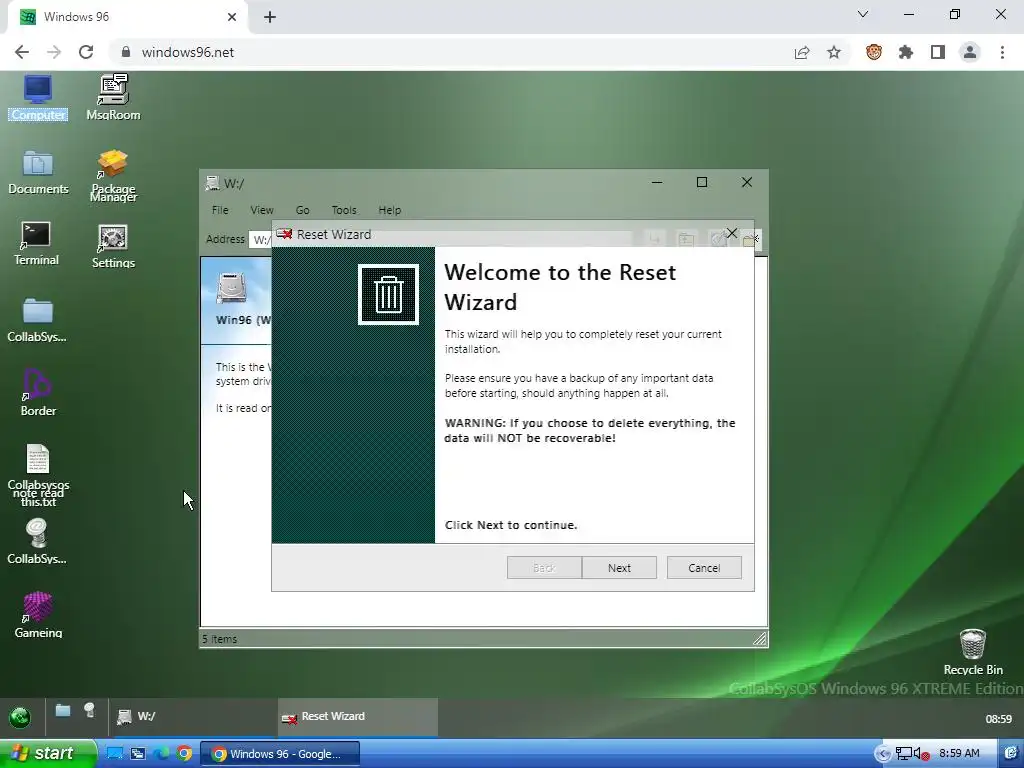Click the switch windows icon in XP quick launch
Image resolution: width=1024 pixels, height=768 pixels.
[x=138, y=754]
